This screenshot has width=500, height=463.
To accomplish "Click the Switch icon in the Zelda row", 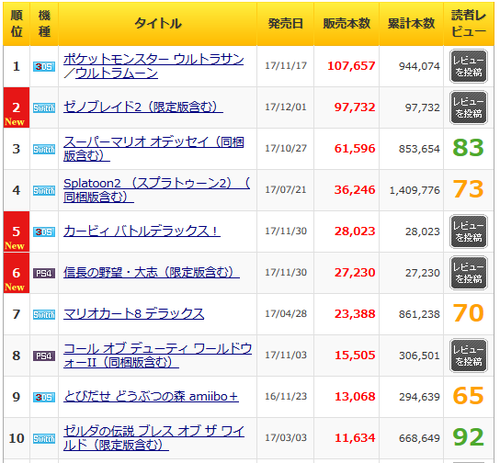I will point(44,439).
